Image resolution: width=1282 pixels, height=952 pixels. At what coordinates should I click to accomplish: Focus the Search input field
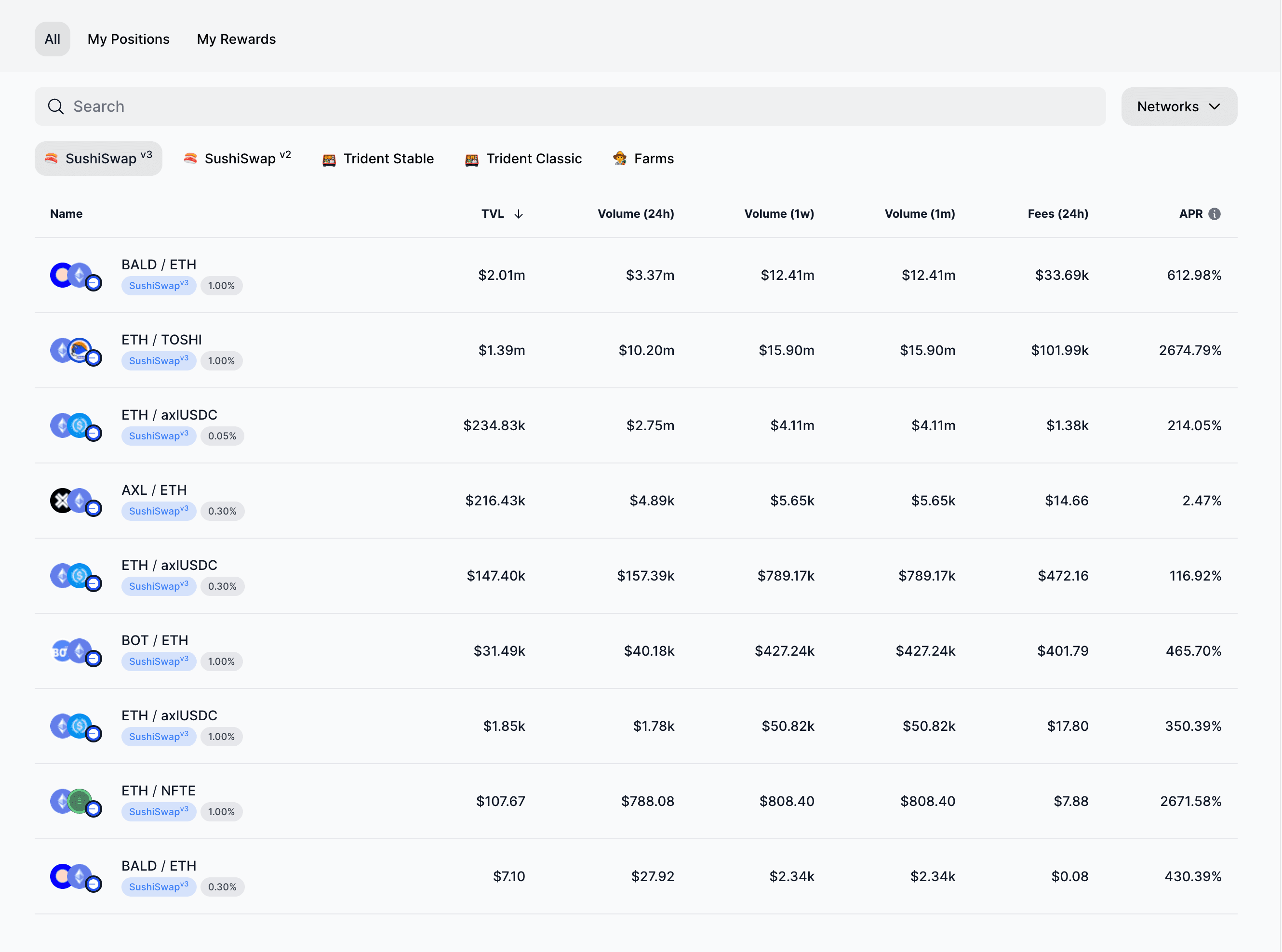[570, 106]
